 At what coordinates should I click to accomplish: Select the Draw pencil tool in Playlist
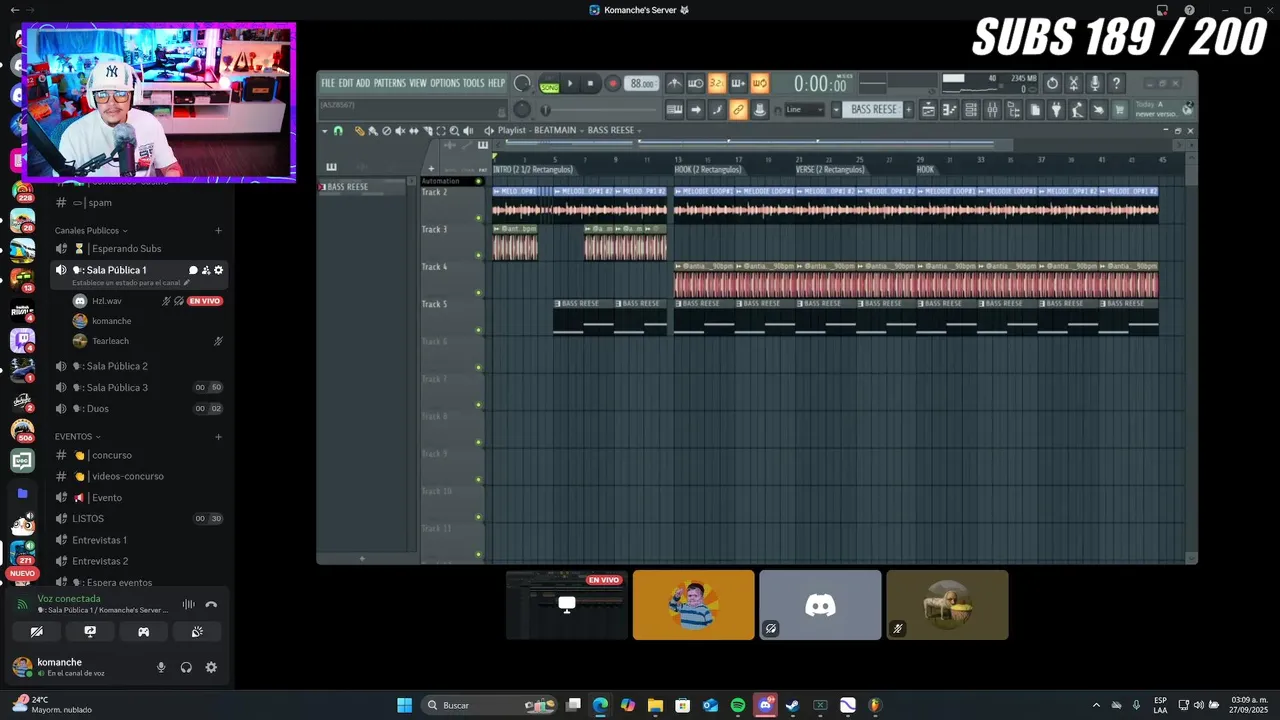point(359,131)
